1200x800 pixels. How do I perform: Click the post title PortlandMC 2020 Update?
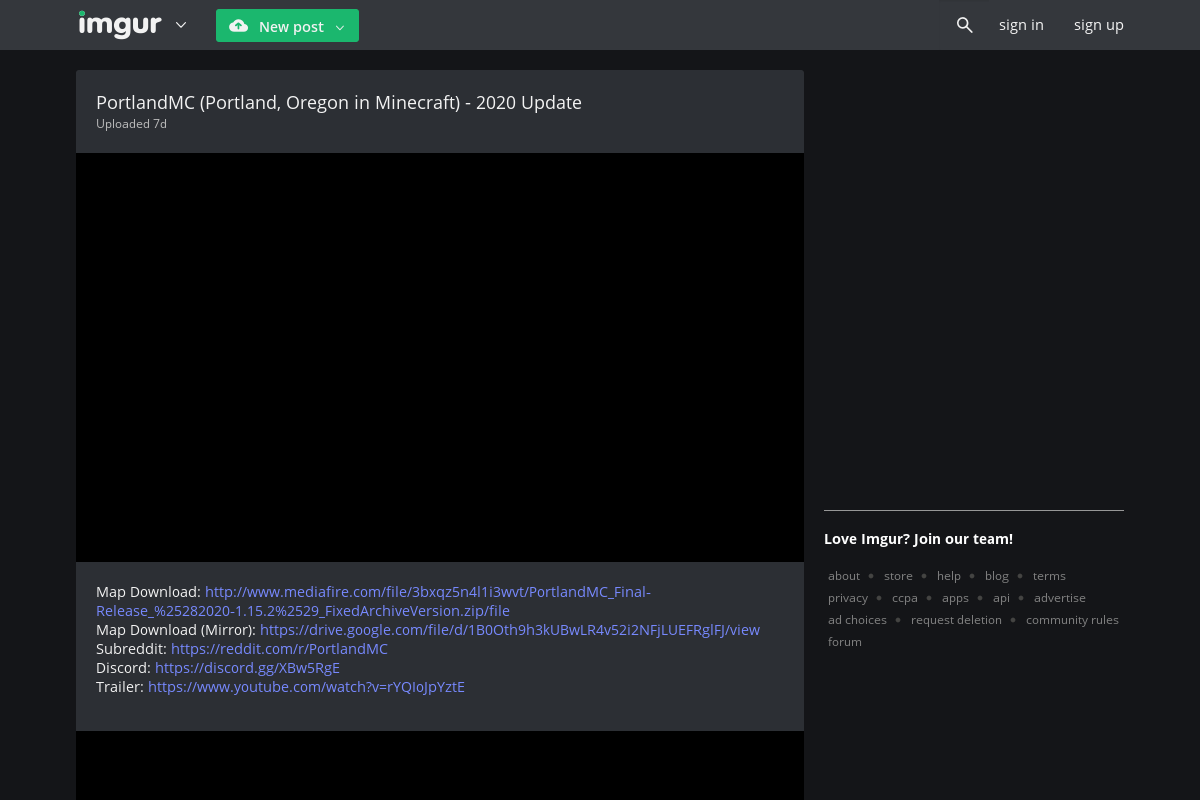click(339, 102)
